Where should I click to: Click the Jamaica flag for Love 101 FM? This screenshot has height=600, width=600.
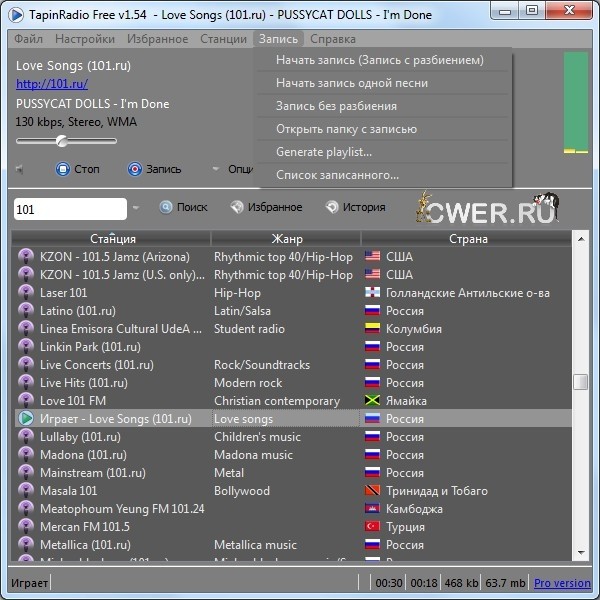[x=373, y=401]
